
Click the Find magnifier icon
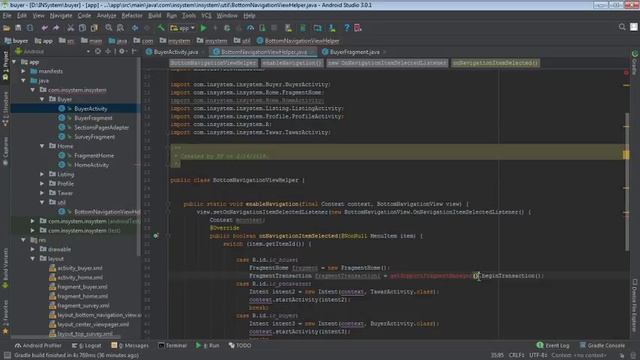[x=109, y=28]
